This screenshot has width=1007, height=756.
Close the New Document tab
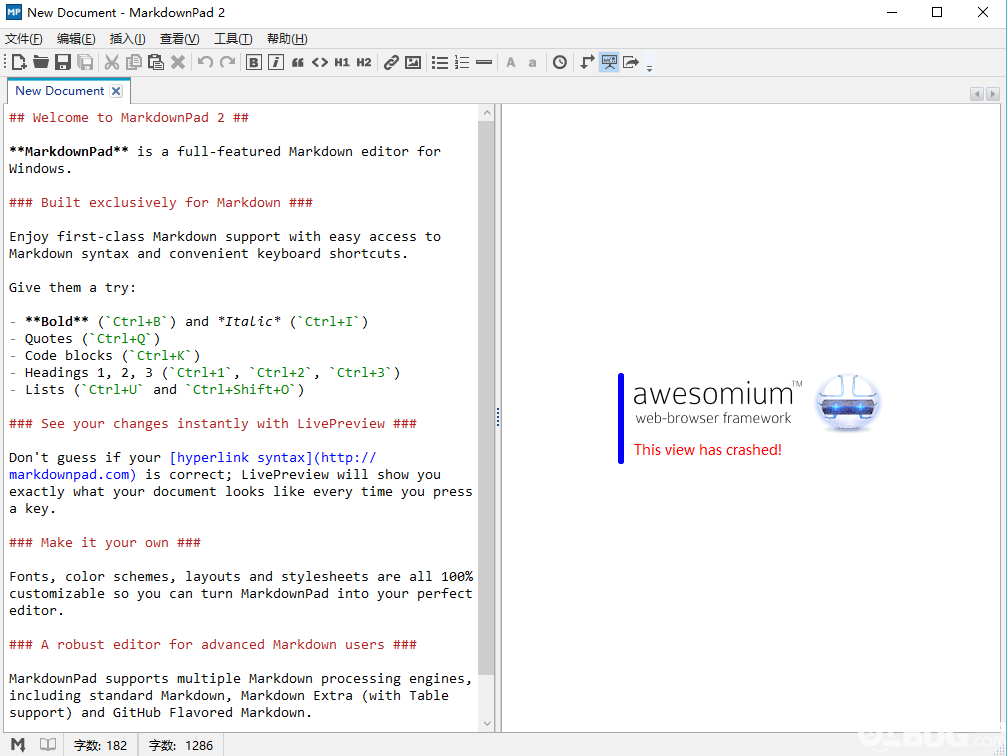click(116, 91)
